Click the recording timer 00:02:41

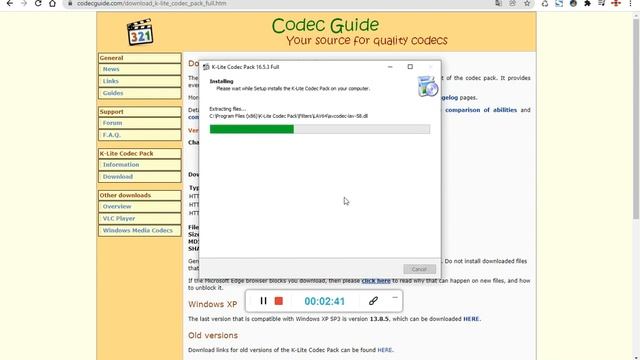(324, 301)
